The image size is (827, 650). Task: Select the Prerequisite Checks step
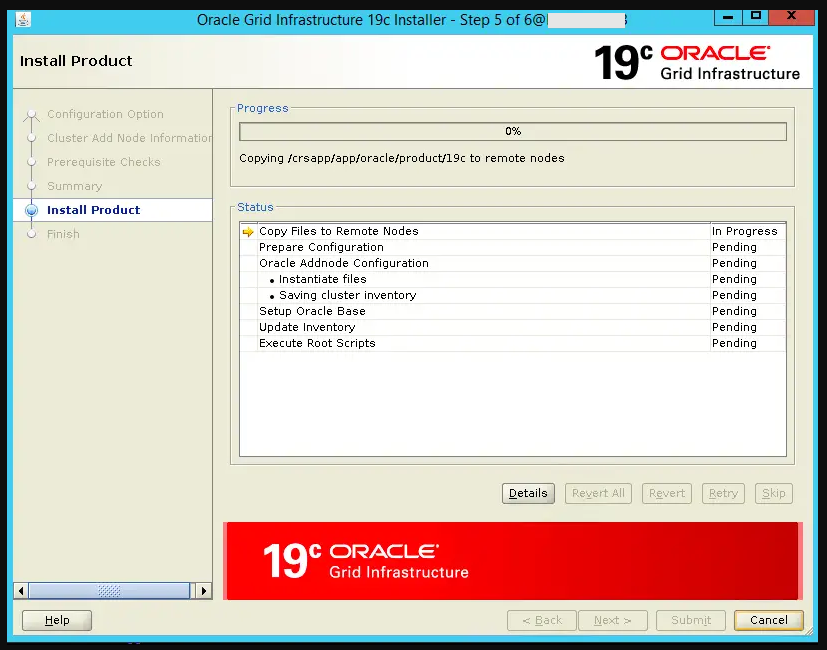[103, 162]
